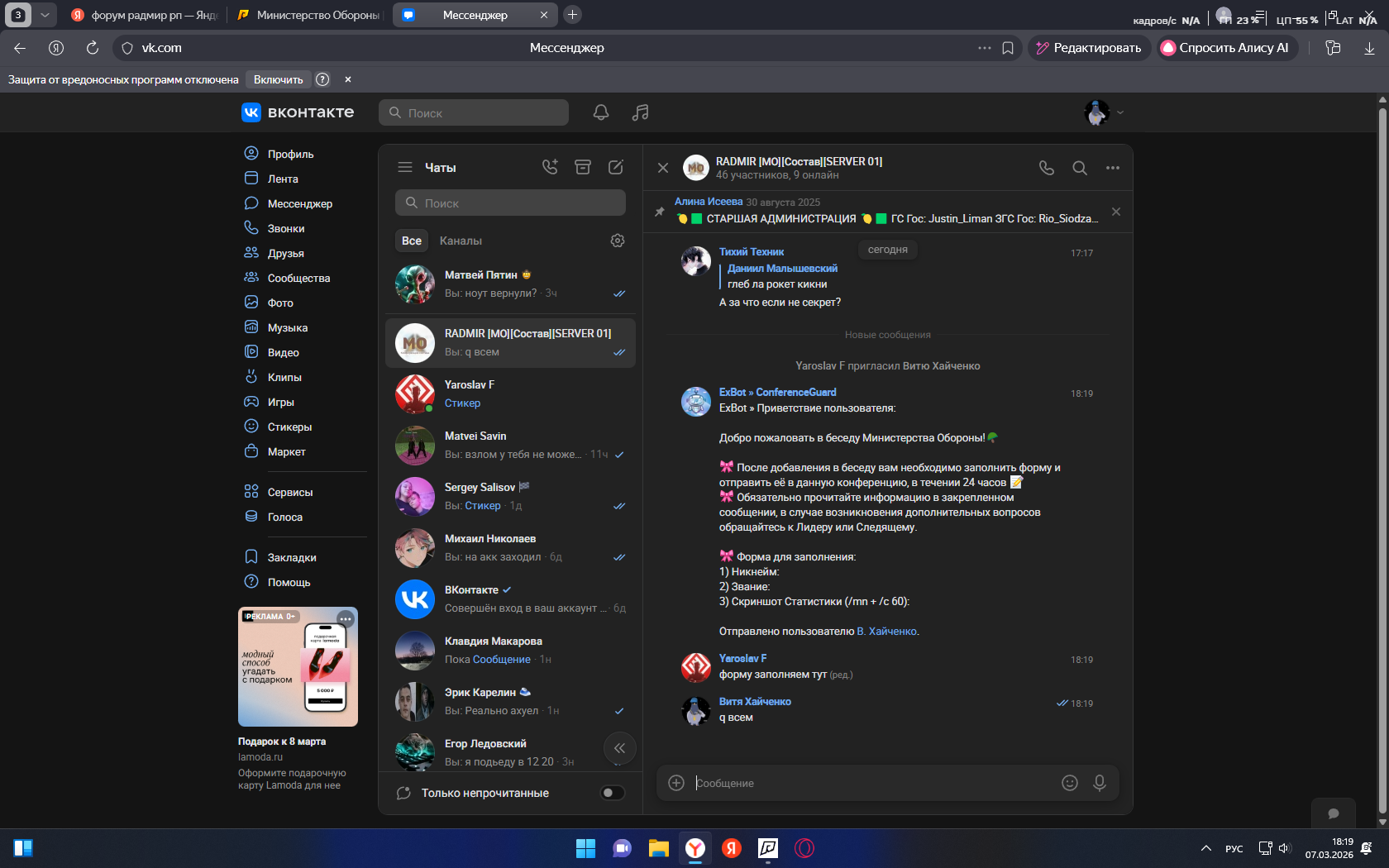Start a new call from Chats header
This screenshot has height=868, width=1389.
pos(550,167)
